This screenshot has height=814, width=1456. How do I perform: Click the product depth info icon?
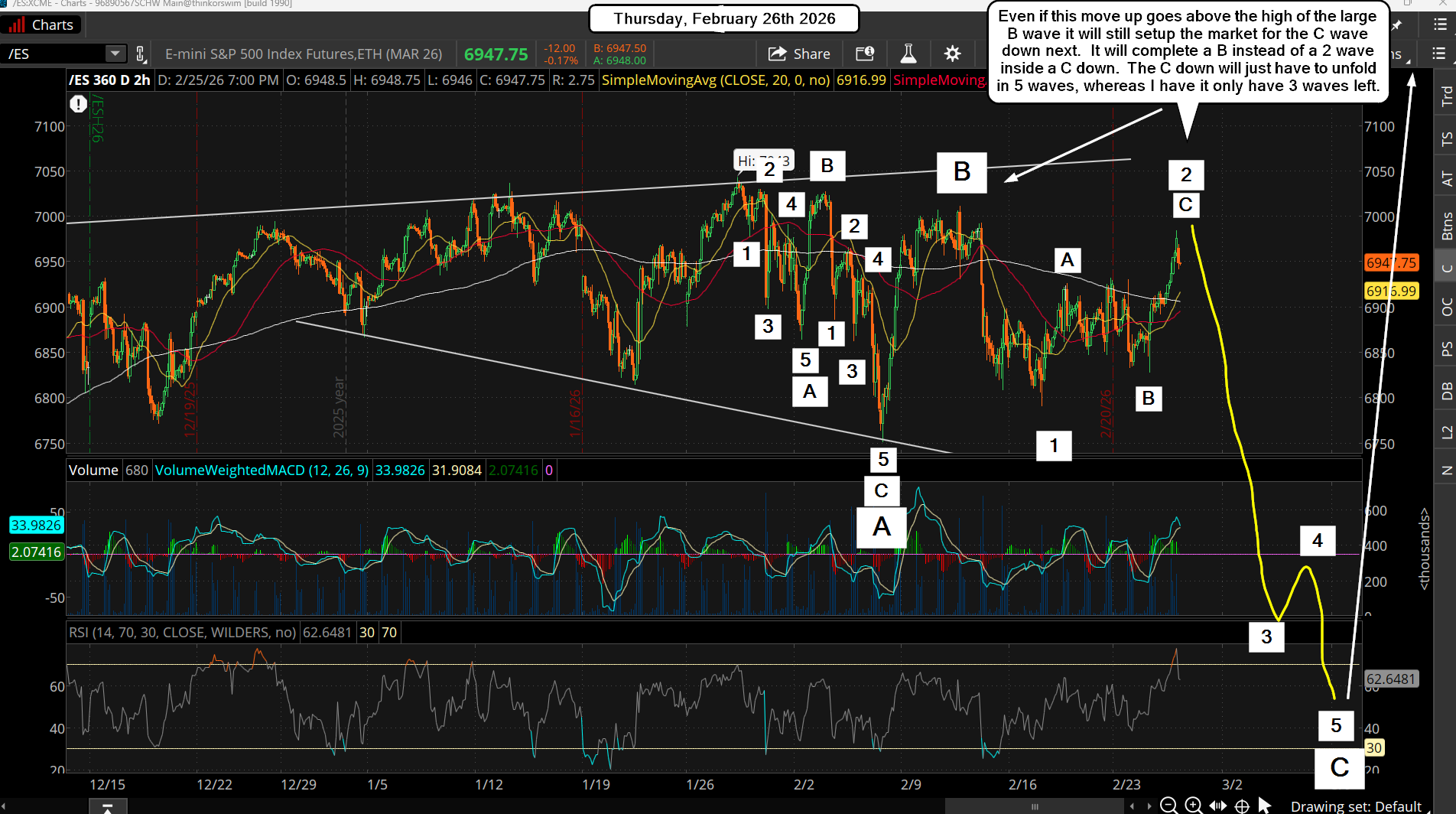point(865,54)
